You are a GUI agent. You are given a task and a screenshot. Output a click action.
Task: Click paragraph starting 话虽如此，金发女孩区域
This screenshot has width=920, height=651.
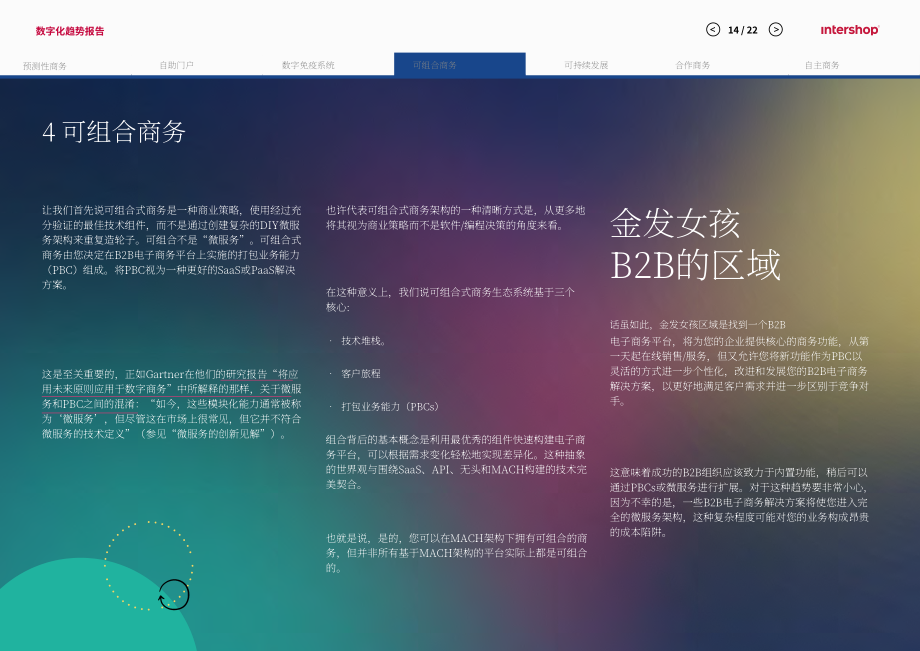739,363
